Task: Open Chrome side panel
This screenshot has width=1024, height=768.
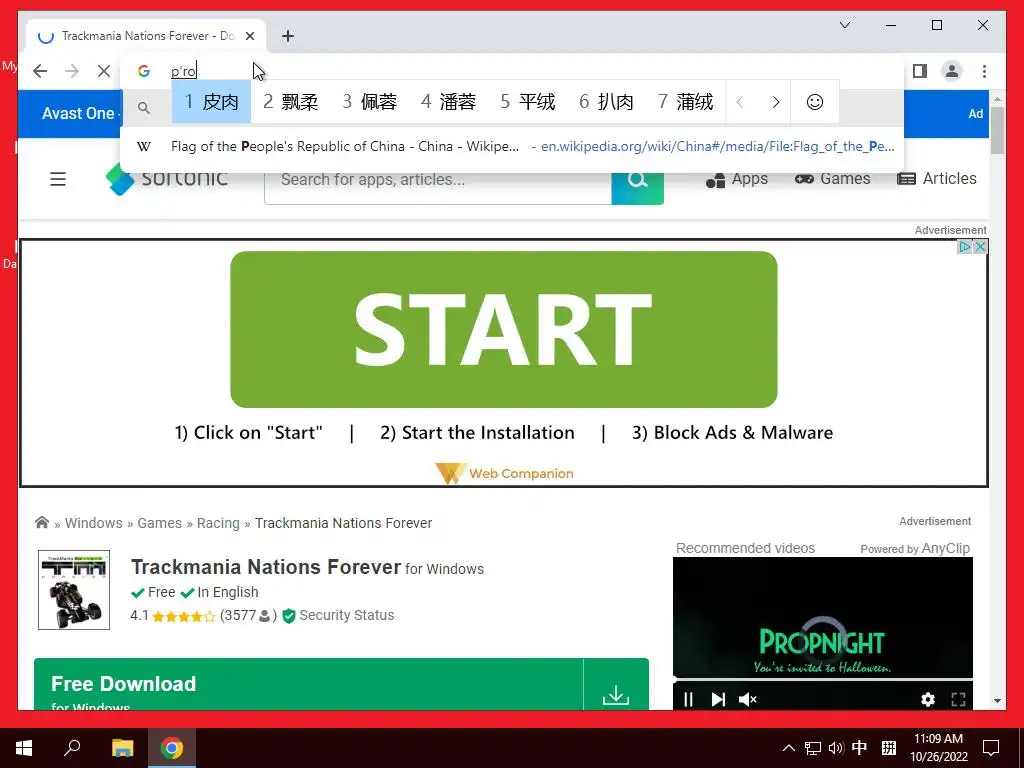Action: [920, 71]
